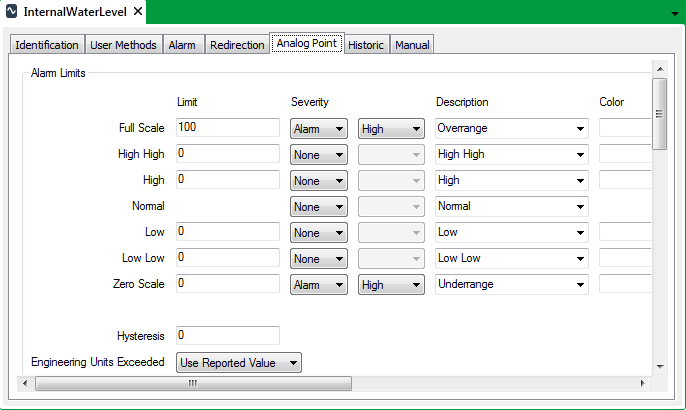Click the Full Scale color swatch box
Screen dimensions: 686x410
coord(626,128)
